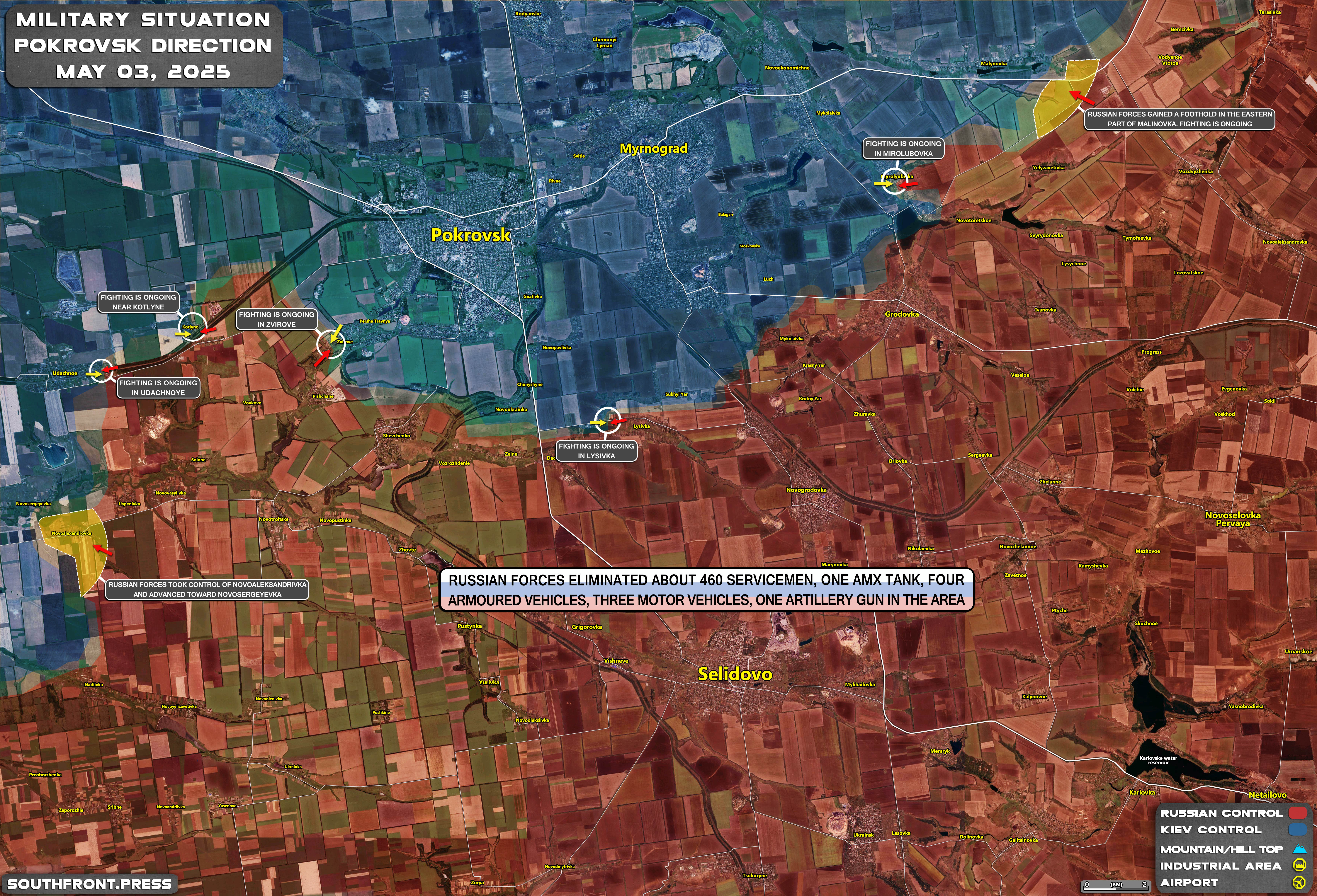The width and height of the screenshot is (1317, 896).
Task: Click the Shevchenko village label
Action: pyautogui.click(x=396, y=436)
